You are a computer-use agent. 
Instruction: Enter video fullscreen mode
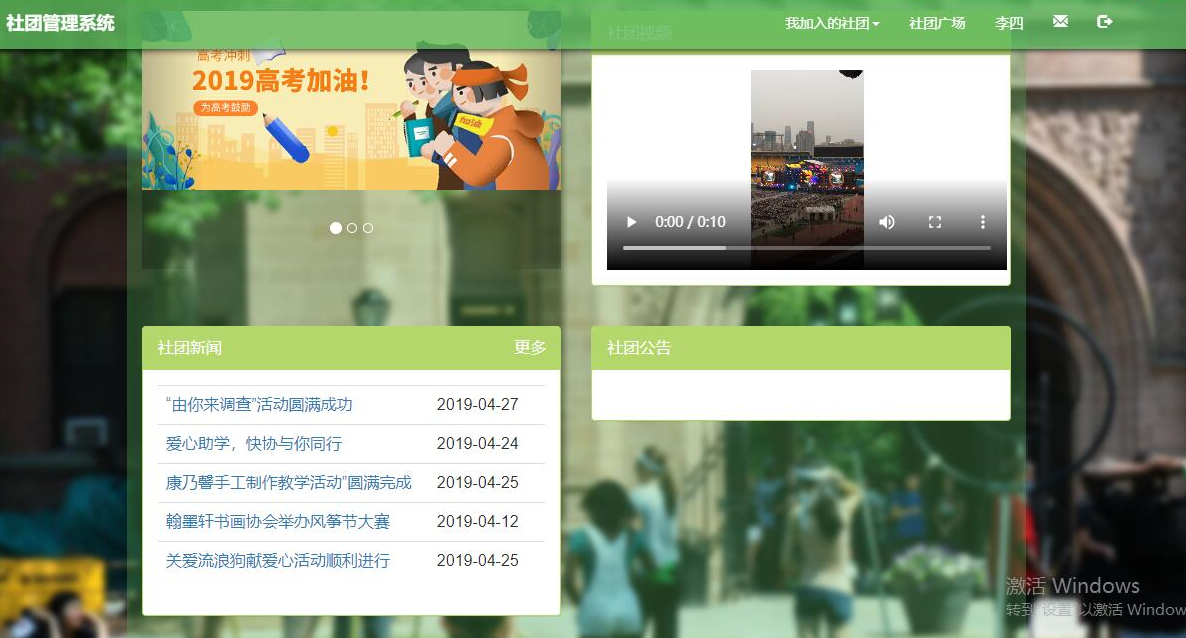click(x=935, y=222)
